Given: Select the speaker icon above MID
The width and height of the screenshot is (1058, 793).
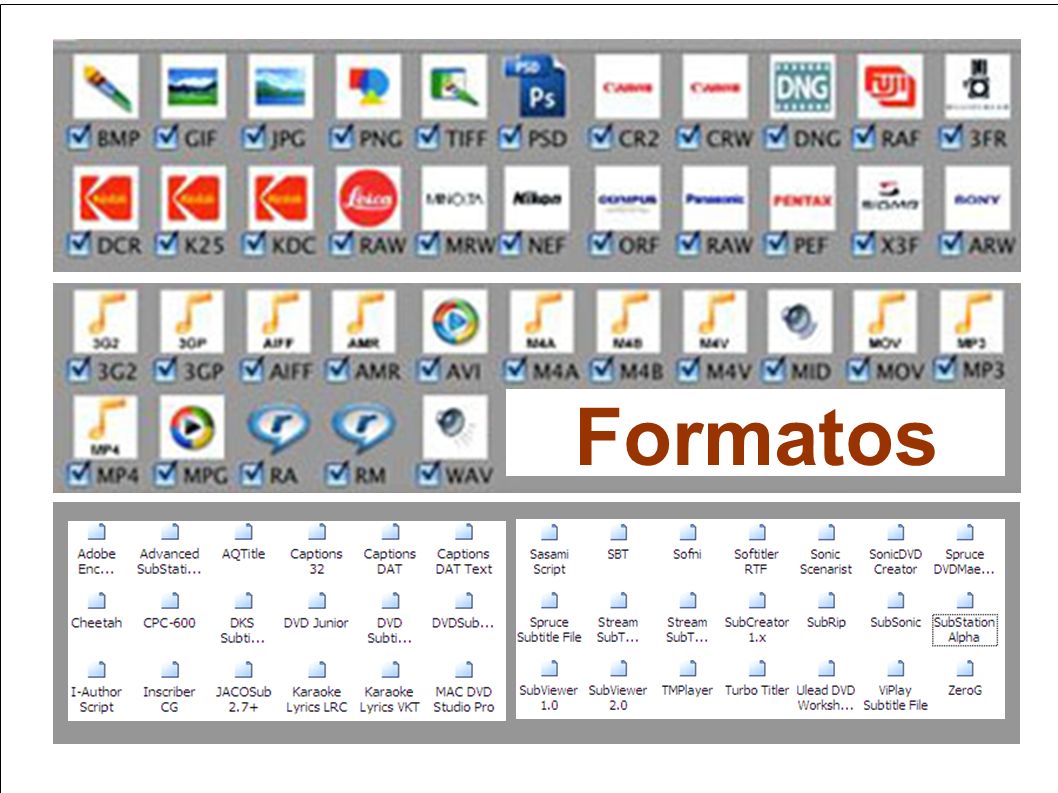Looking at the screenshot, I should [800, 321].
